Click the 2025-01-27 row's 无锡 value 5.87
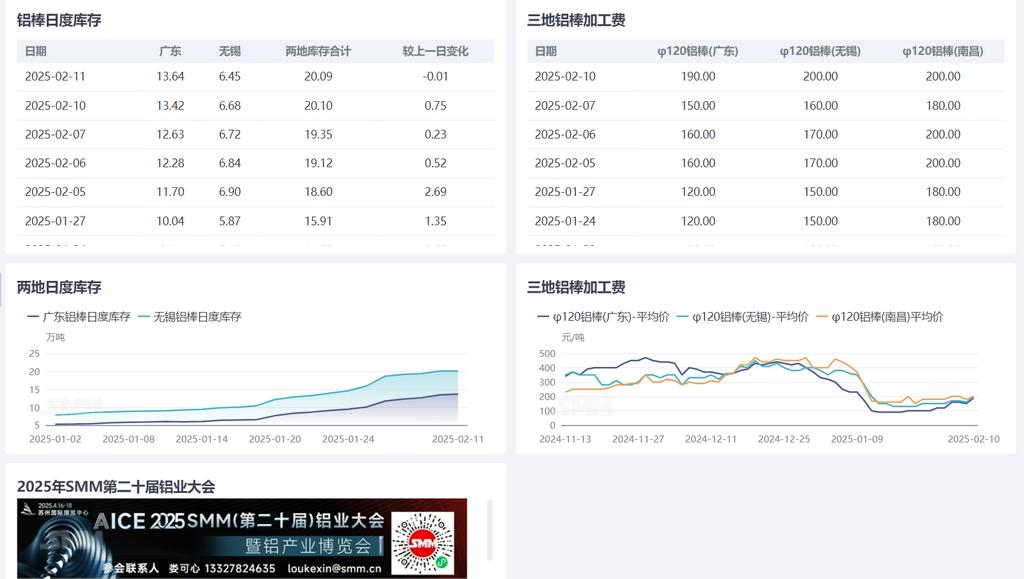1024x579 pixels. click(229, 221)
